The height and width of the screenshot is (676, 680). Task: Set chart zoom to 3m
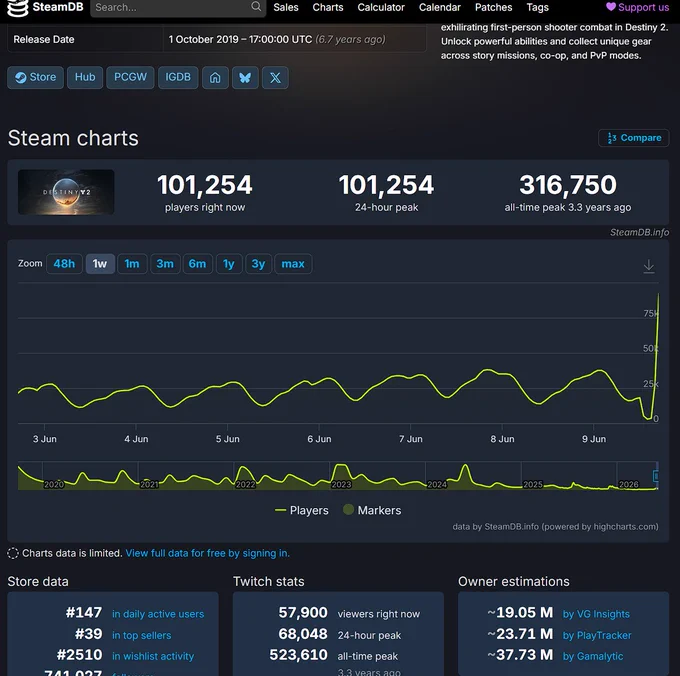point(165,264)
